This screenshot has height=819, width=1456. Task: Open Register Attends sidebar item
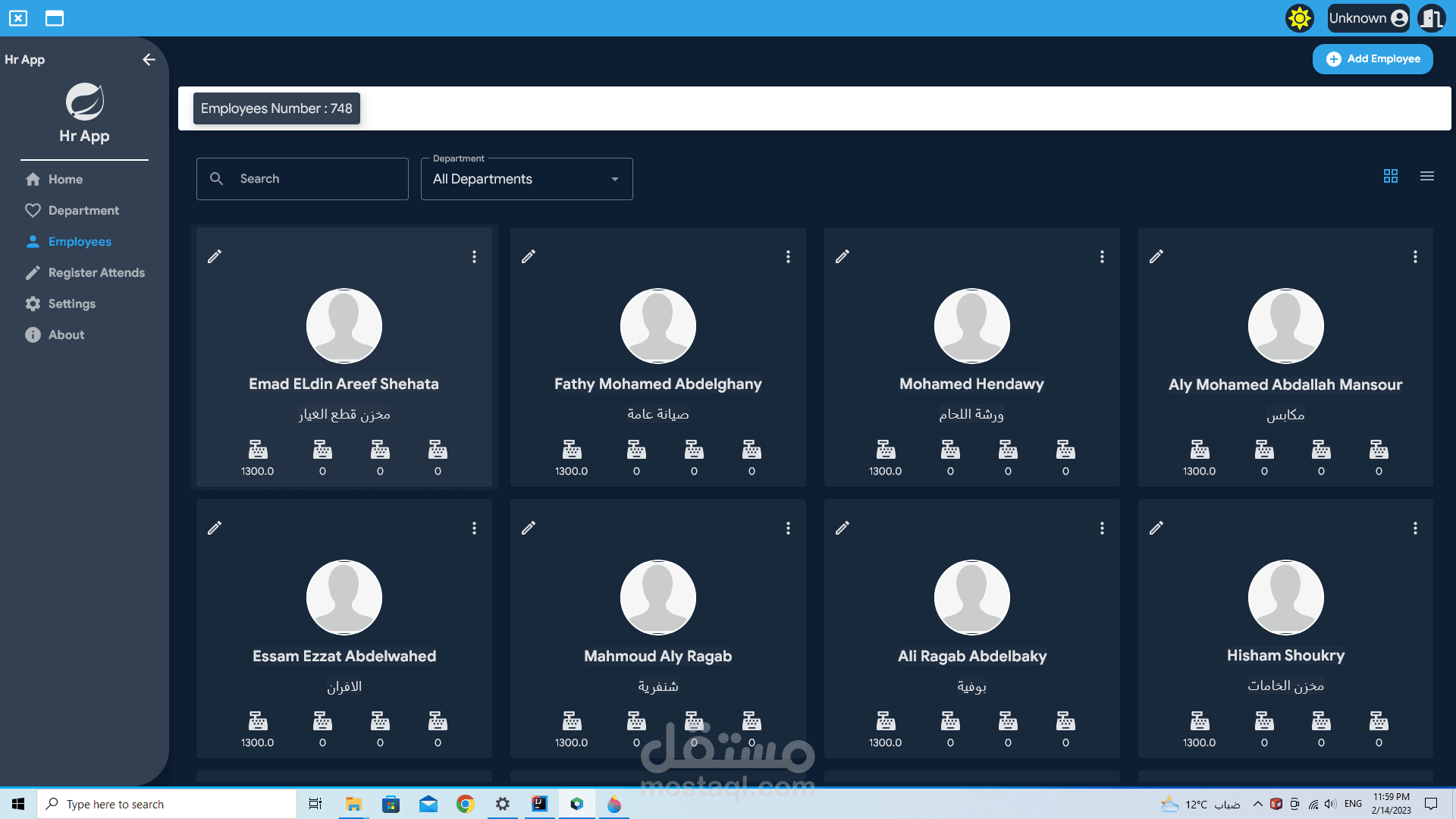[96, 272]
